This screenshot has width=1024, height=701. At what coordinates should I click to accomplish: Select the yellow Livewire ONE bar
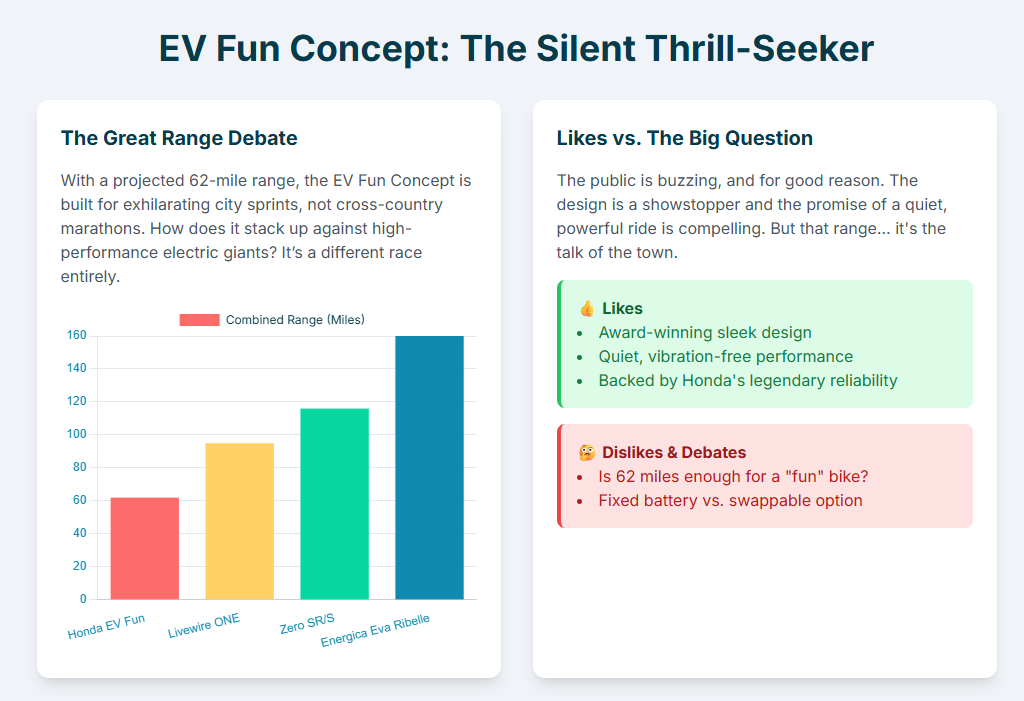click(x=240, y=521)
